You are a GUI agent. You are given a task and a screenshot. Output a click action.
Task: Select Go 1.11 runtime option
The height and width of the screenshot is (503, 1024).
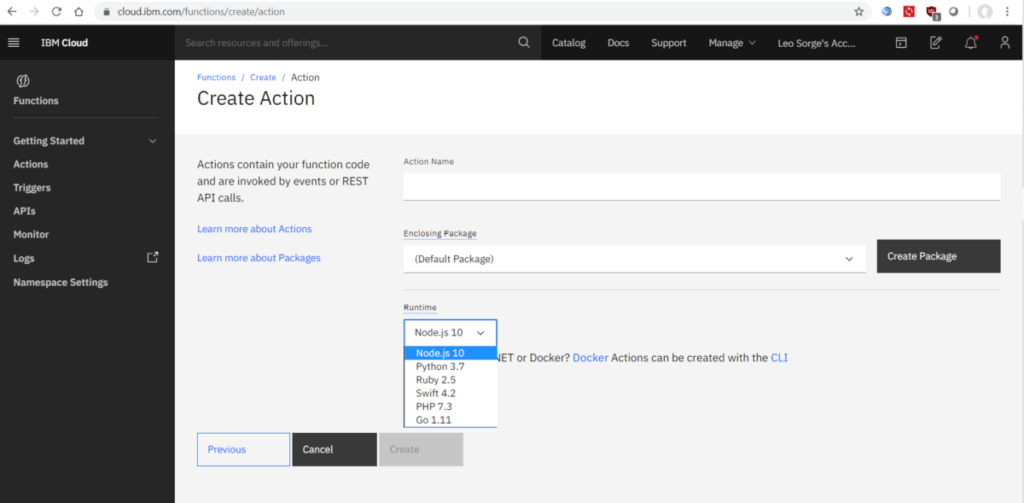(451, 420)
